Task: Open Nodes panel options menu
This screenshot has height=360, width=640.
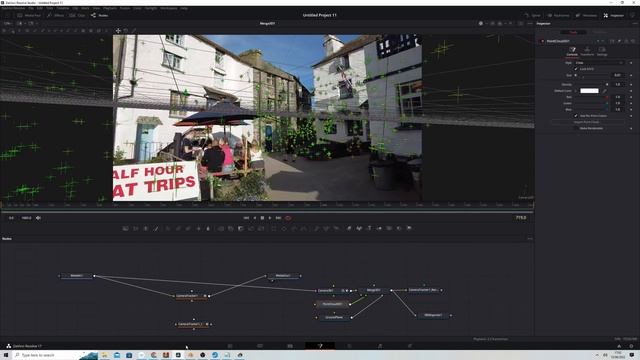Action: (x=530, y=239)
